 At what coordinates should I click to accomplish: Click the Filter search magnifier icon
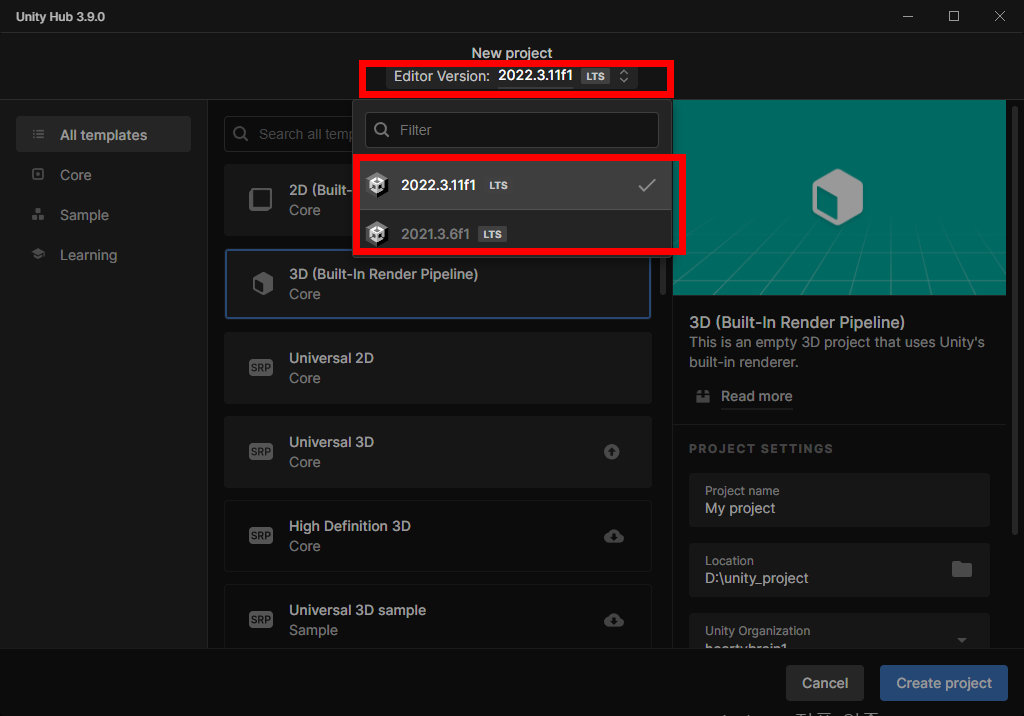[381, 129]
